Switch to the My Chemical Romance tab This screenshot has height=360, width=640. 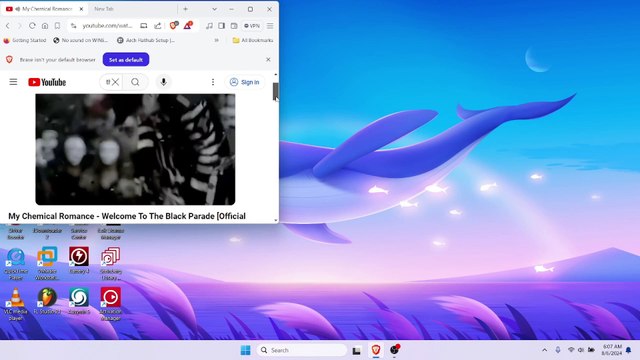45,9
